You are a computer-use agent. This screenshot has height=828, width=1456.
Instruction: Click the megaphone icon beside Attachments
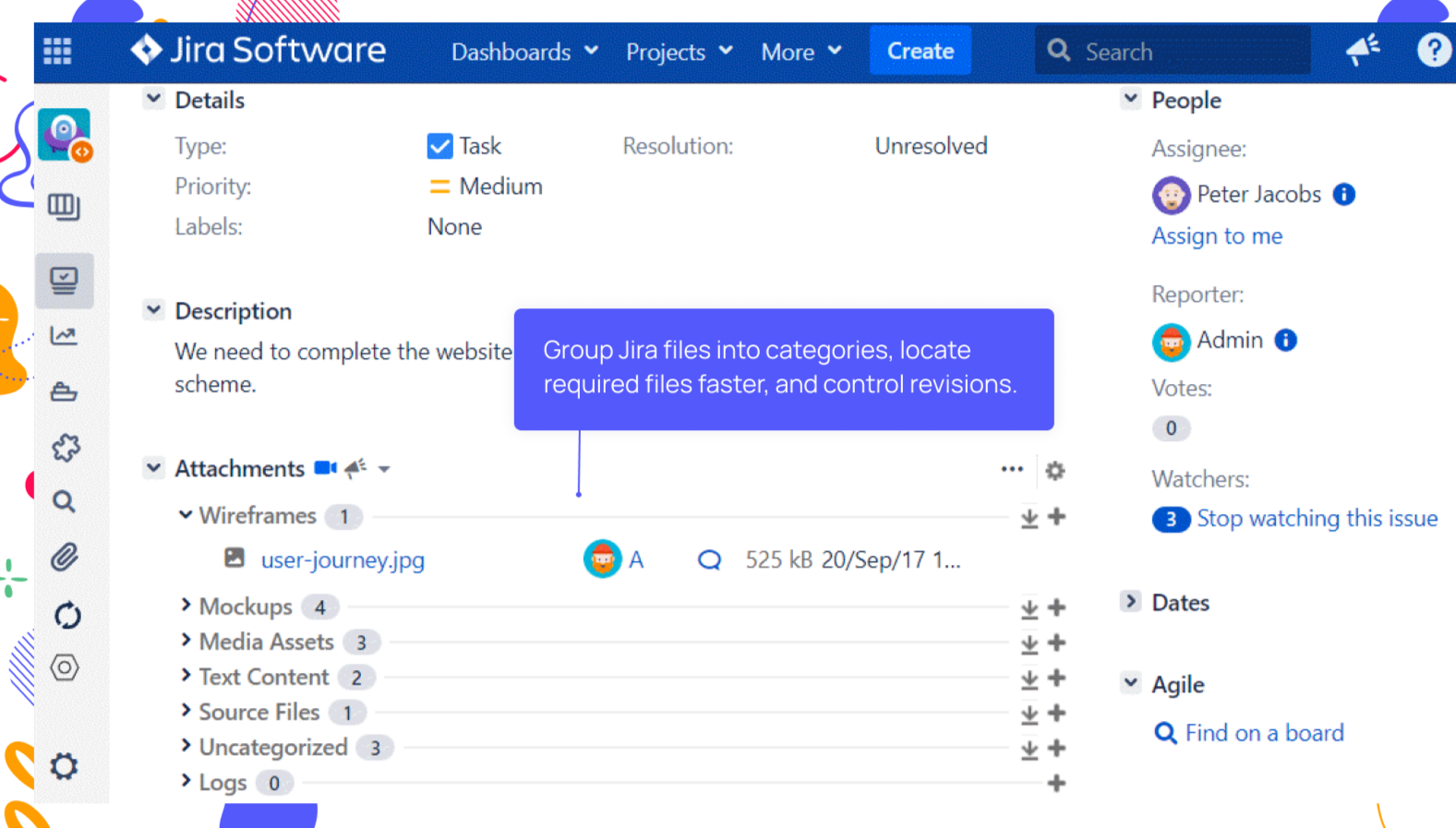pyautogui.click(x=355, y=468)
